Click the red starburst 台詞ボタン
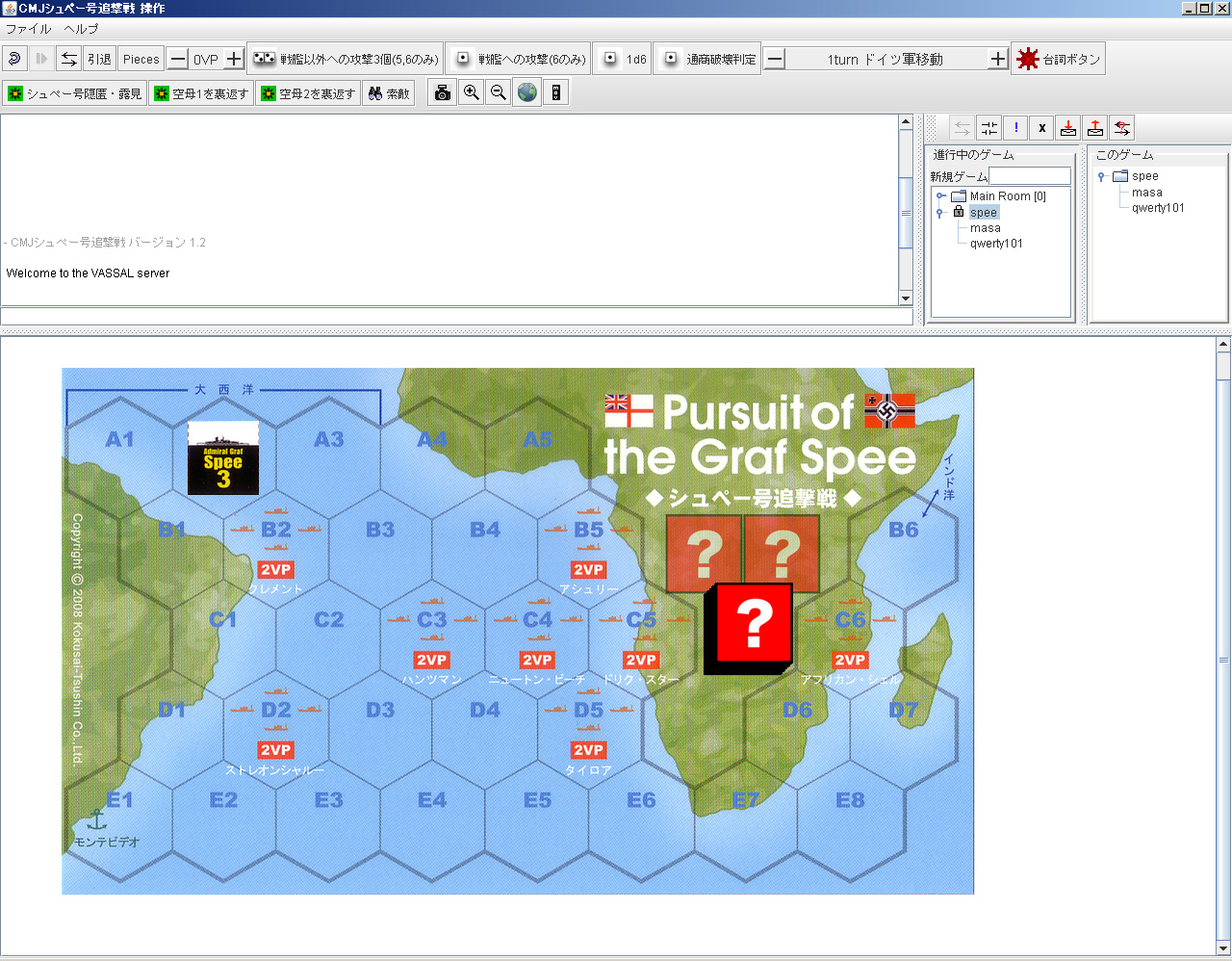Image resolution: width=1232 pixels, height=961 pixels. click(1059, 59)
